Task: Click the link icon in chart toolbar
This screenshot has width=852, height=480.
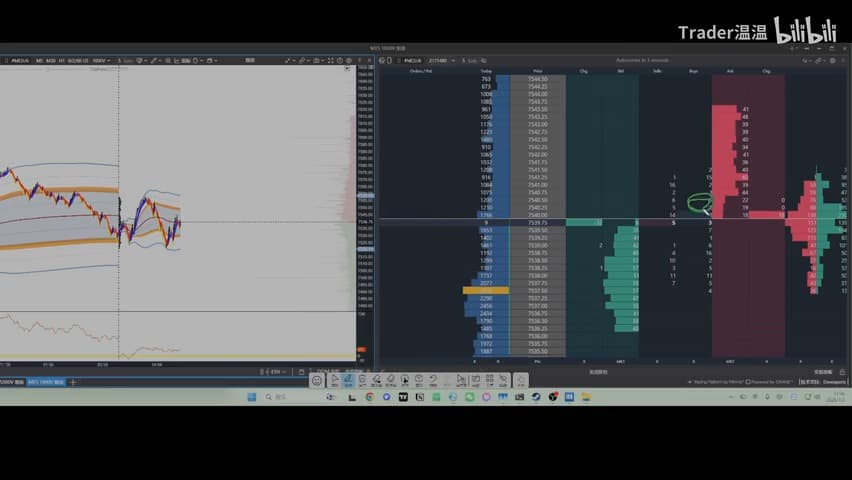Action: coord(302,60)
